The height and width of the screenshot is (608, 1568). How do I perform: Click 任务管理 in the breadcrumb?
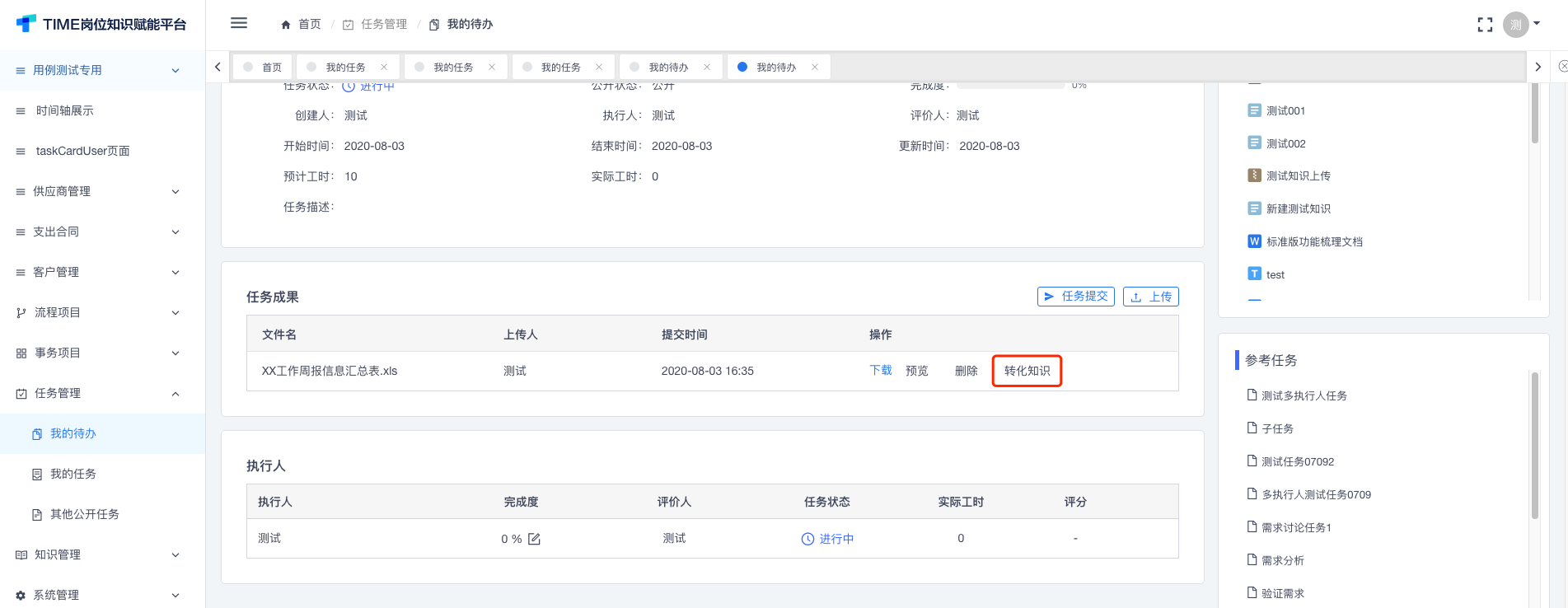(384, 25)
